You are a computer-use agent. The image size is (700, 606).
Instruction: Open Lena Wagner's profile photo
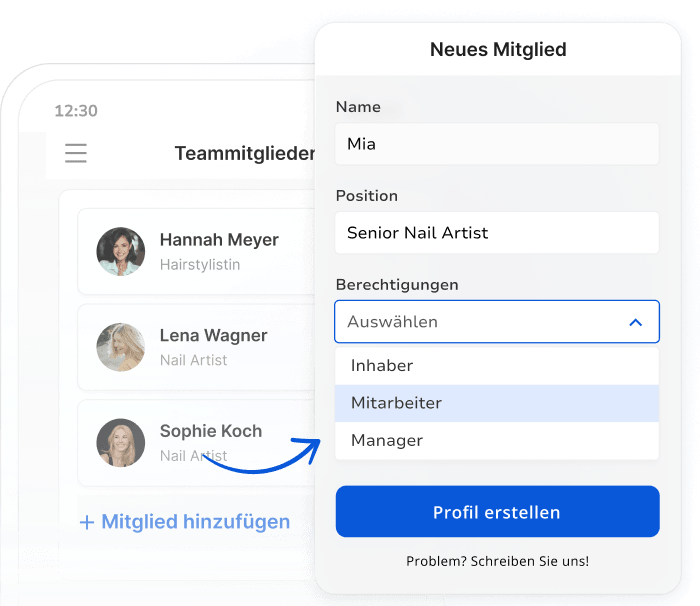coord(121,347)
